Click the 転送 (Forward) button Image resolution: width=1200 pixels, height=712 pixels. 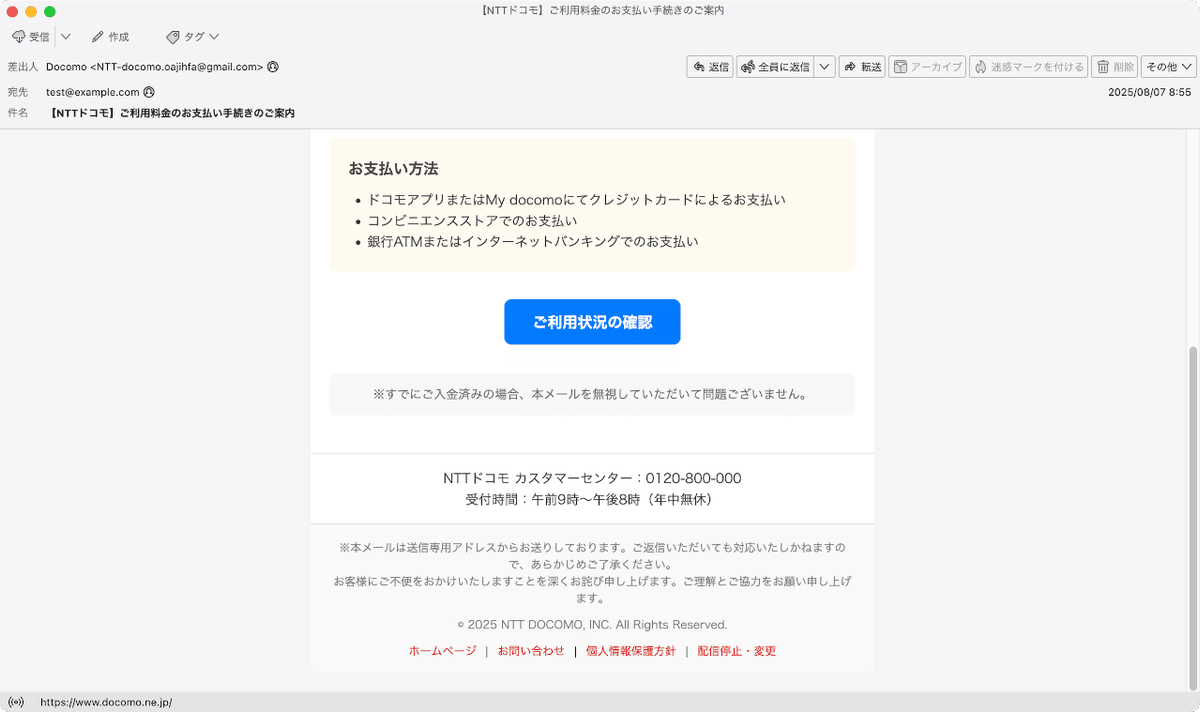[862, 67]
